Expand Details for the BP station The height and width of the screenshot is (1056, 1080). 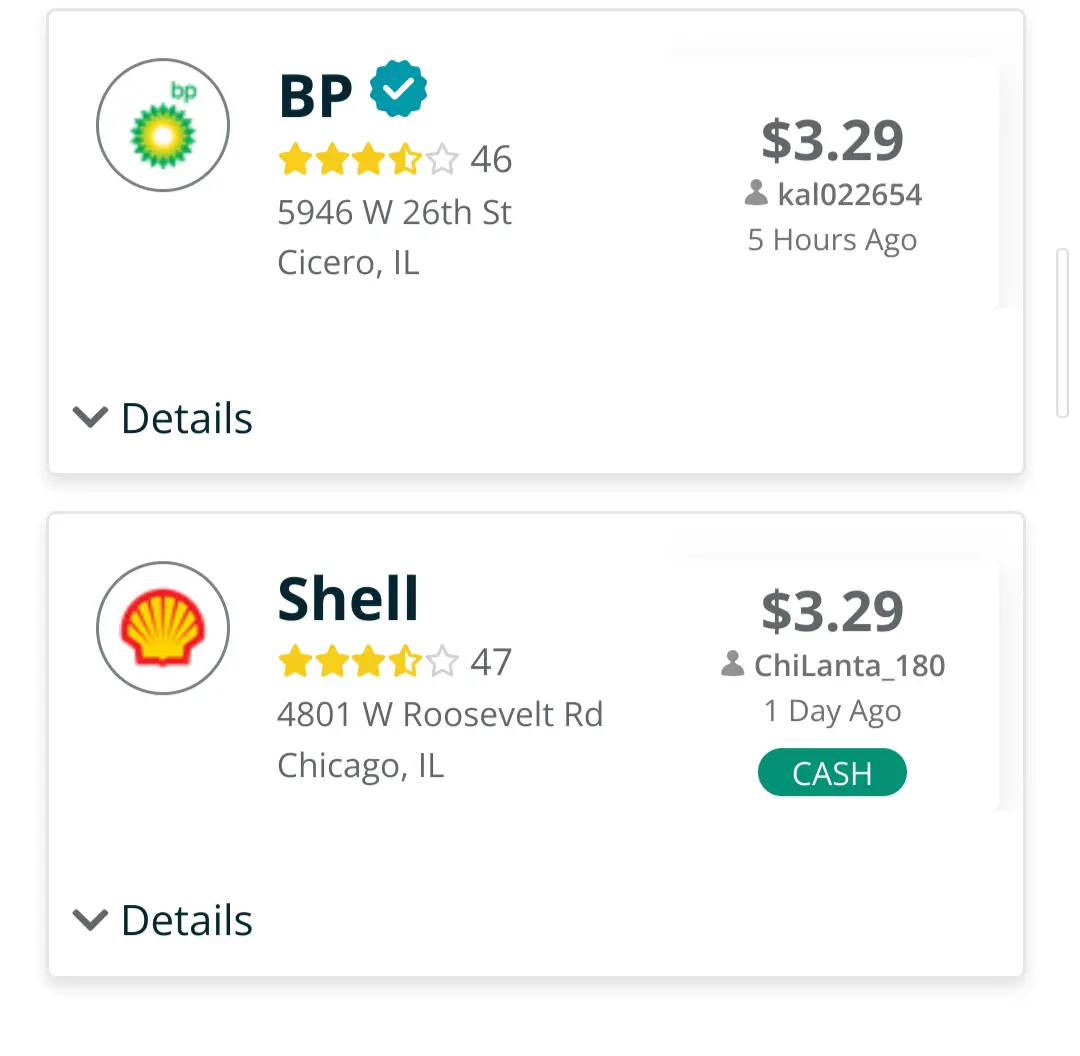tap(164, 418)
